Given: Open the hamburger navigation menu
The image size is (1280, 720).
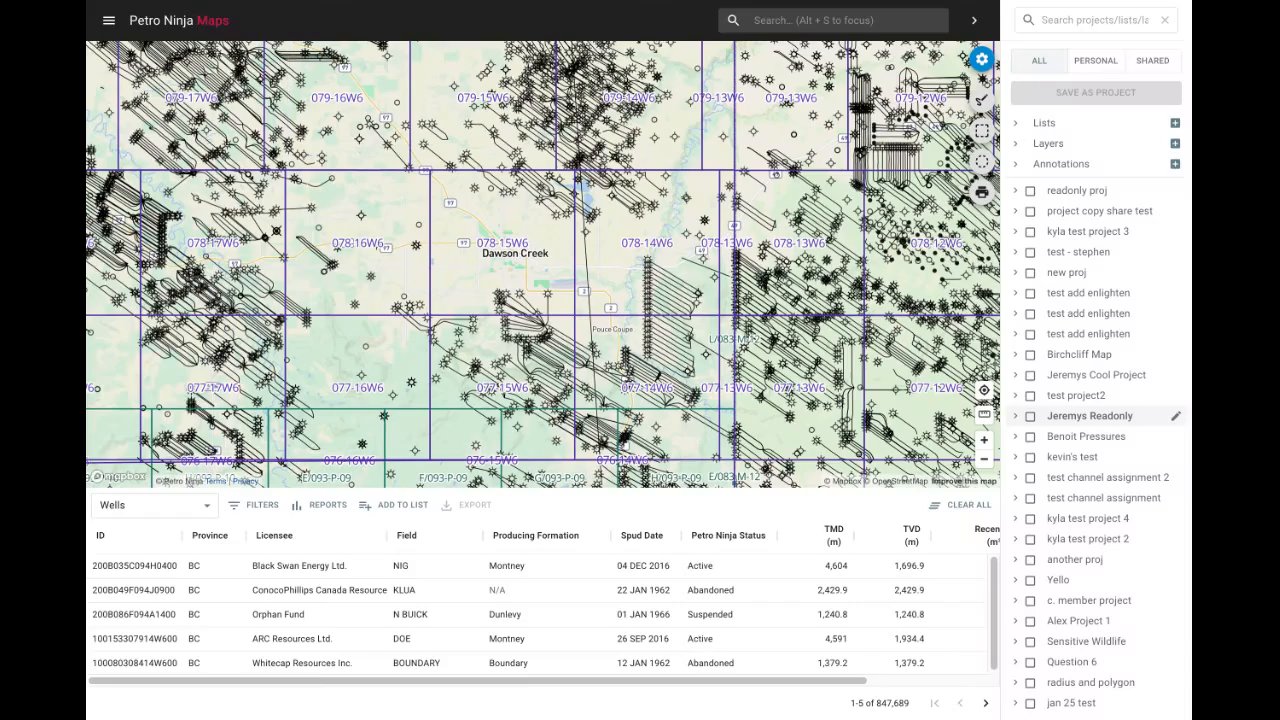Looking at the screenshot, I should pos(109,20).
